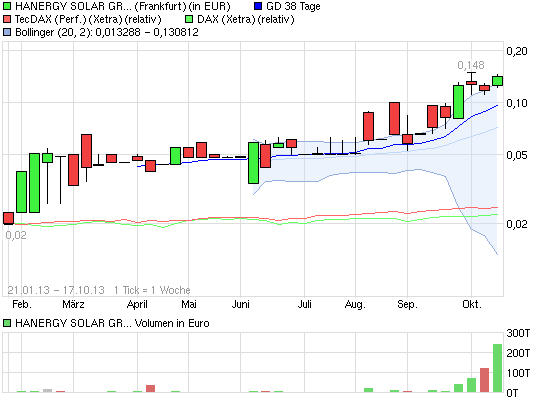This screenshot has width=545, height=401.
Task: Select the tallest green volume bar
Action: click(x=497, y=368)
